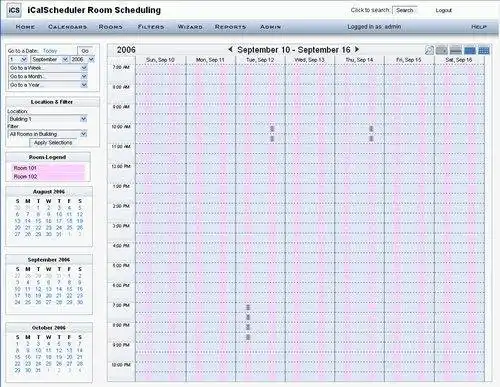Open the magnifier search view icon
500x387 pixels.
(430, 50)
